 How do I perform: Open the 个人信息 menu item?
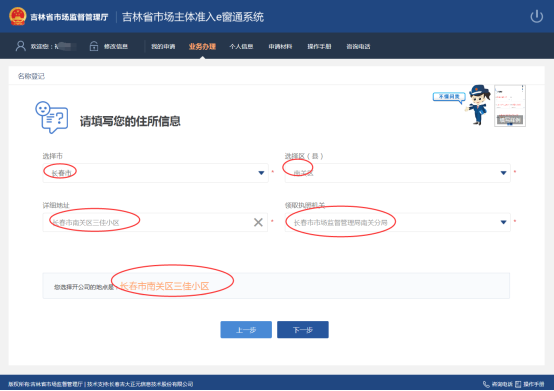click(x=241, y=46)
